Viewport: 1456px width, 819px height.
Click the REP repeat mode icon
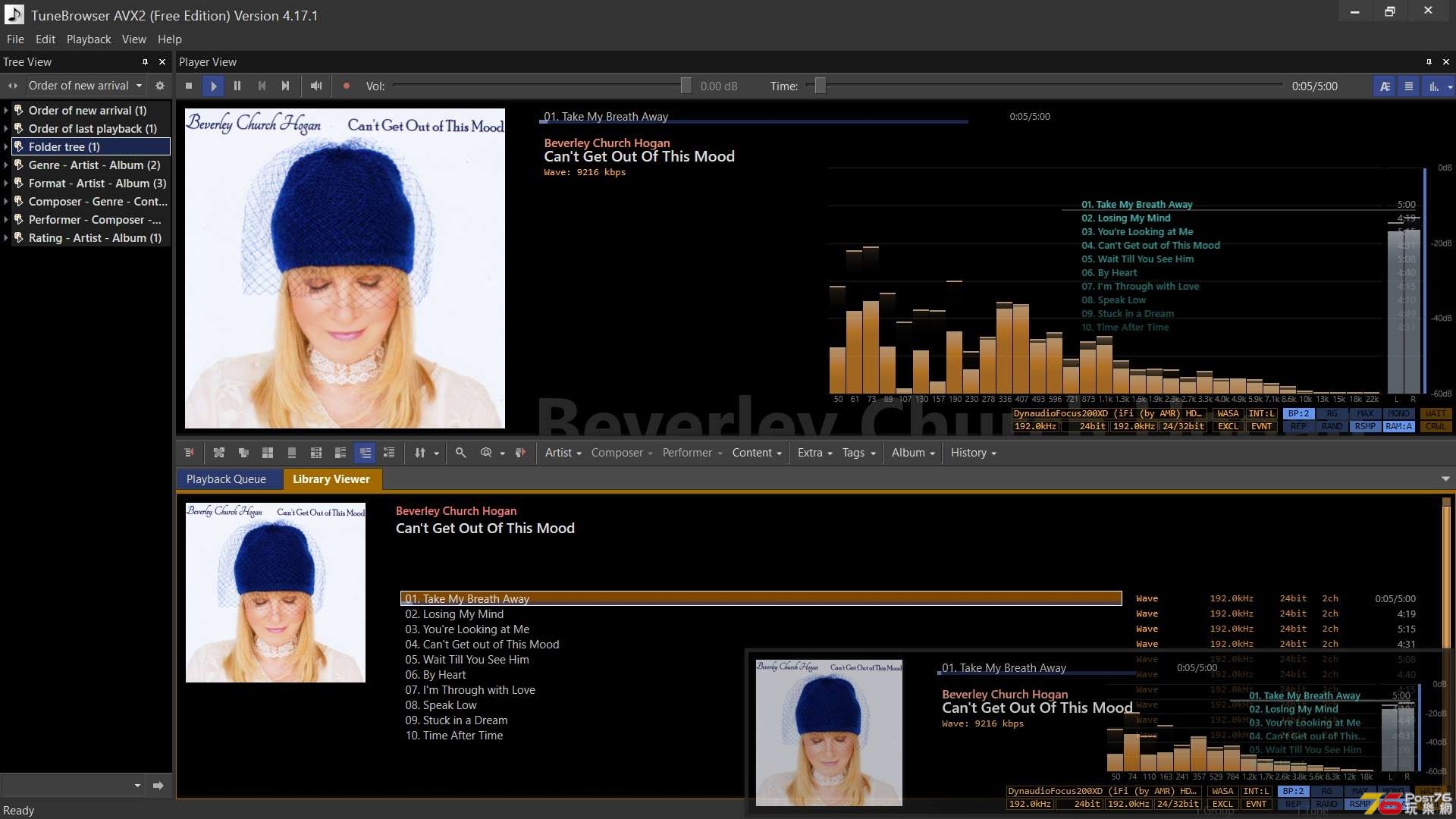(x=1297, y=427)
